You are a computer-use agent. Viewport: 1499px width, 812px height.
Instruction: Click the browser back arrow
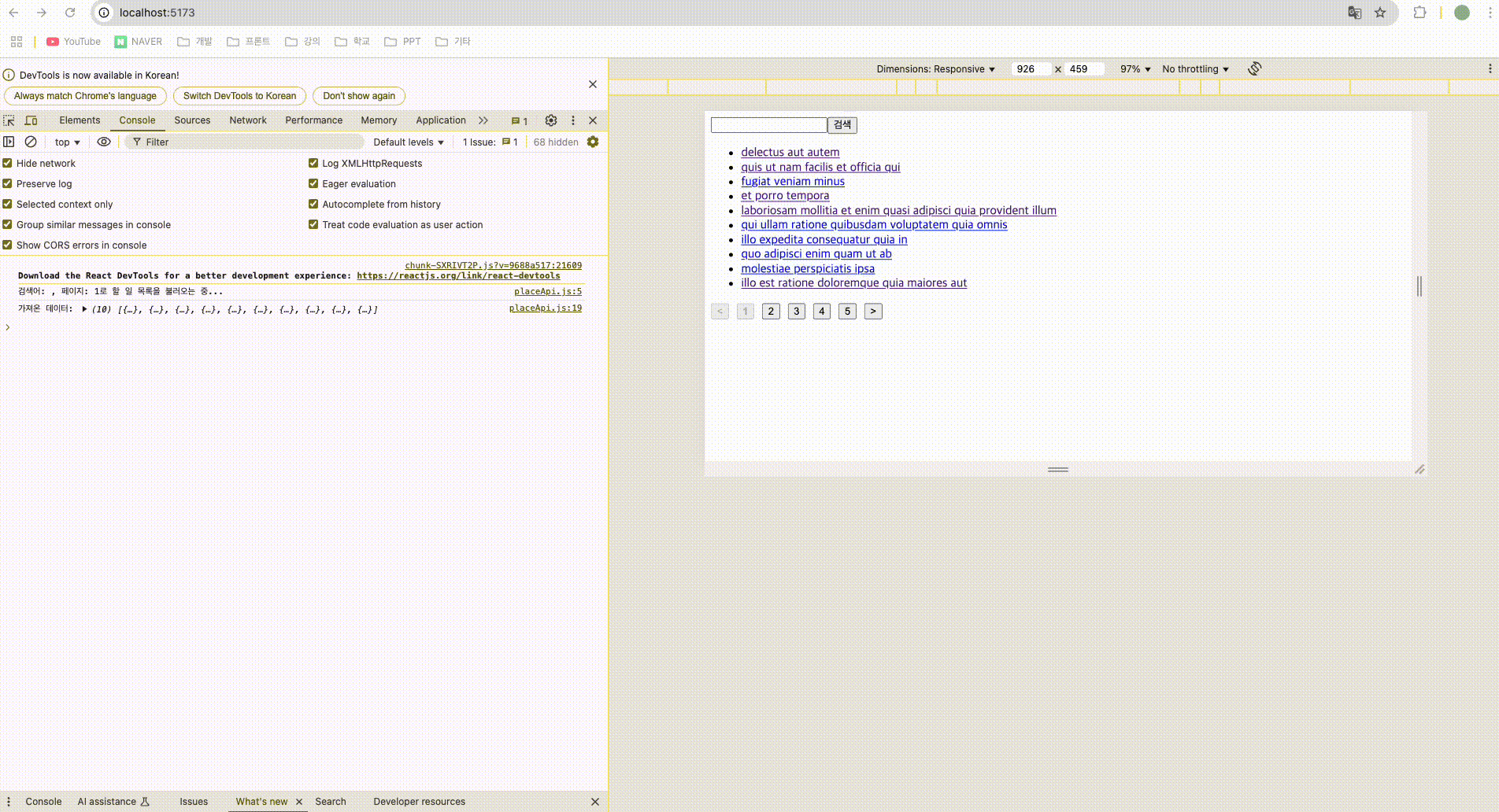[14, 13]
